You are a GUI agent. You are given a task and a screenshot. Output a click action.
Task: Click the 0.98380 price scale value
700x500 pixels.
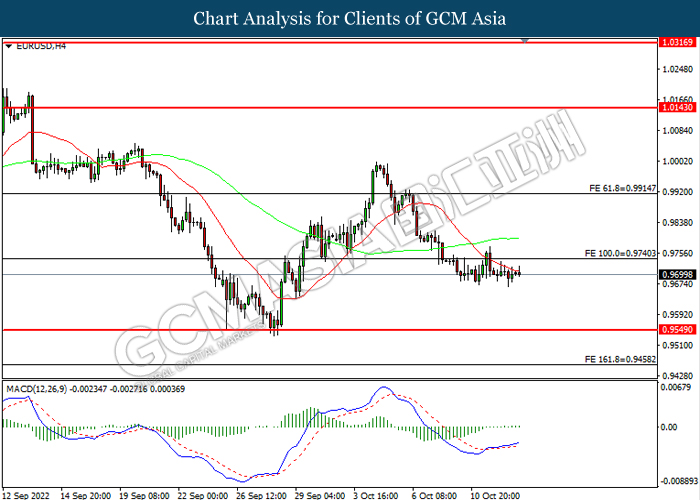point(678,222)
